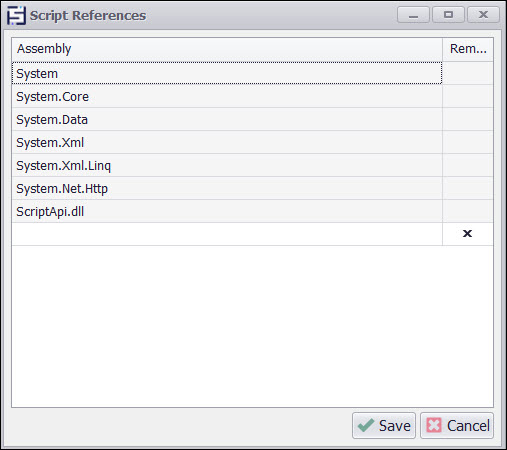Close the Script References dialog

coord(483,15)
